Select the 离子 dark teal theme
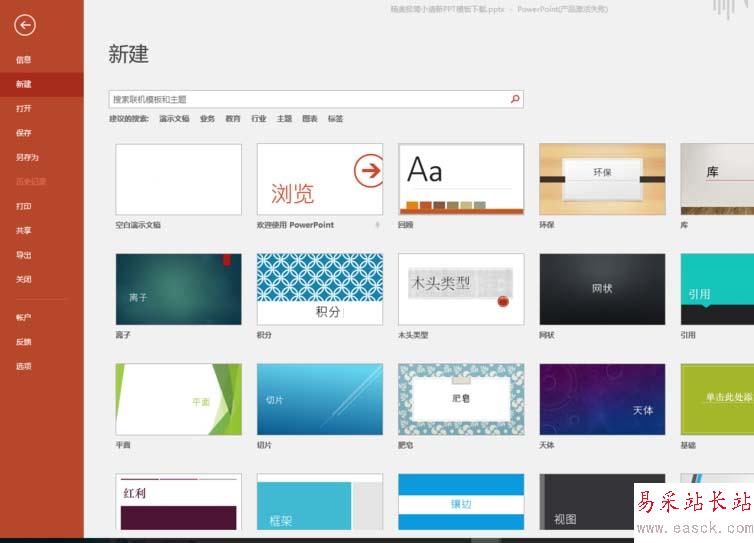 click(178, 289)
